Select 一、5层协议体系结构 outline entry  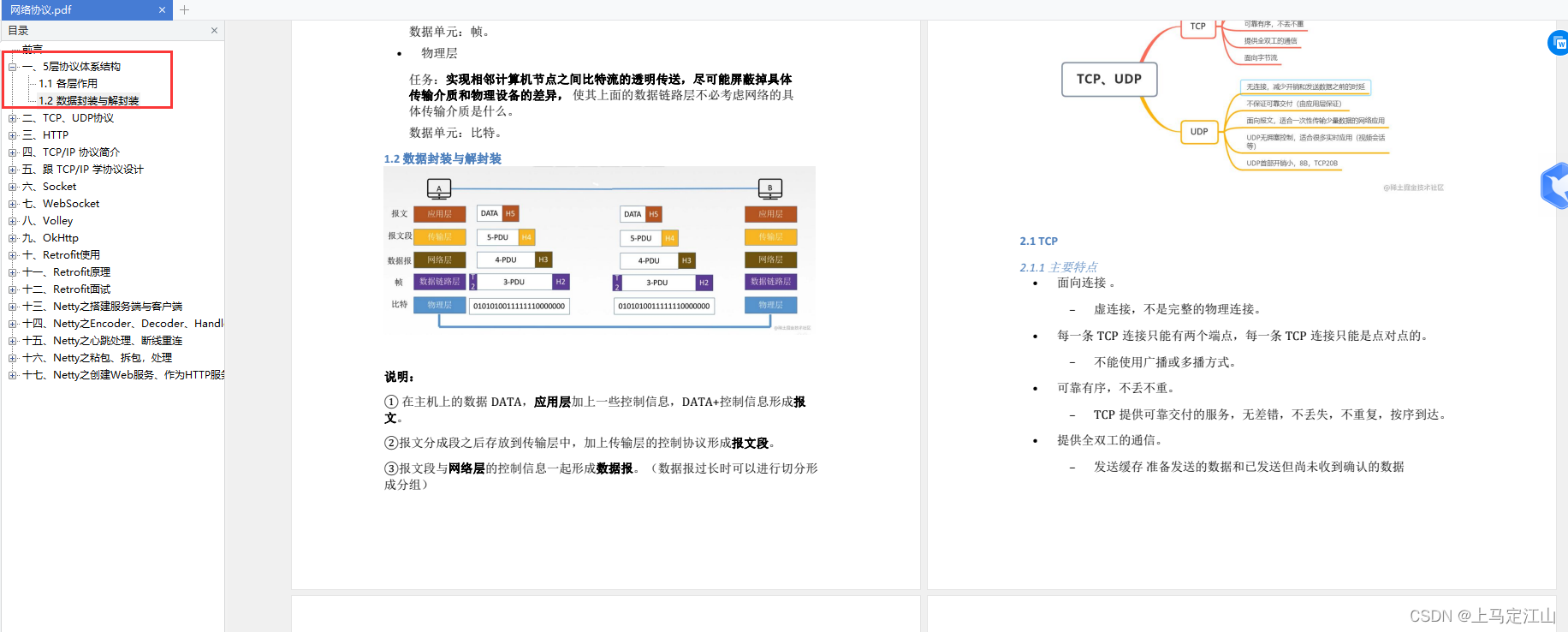pyautogui.click(x=71, y=67)
